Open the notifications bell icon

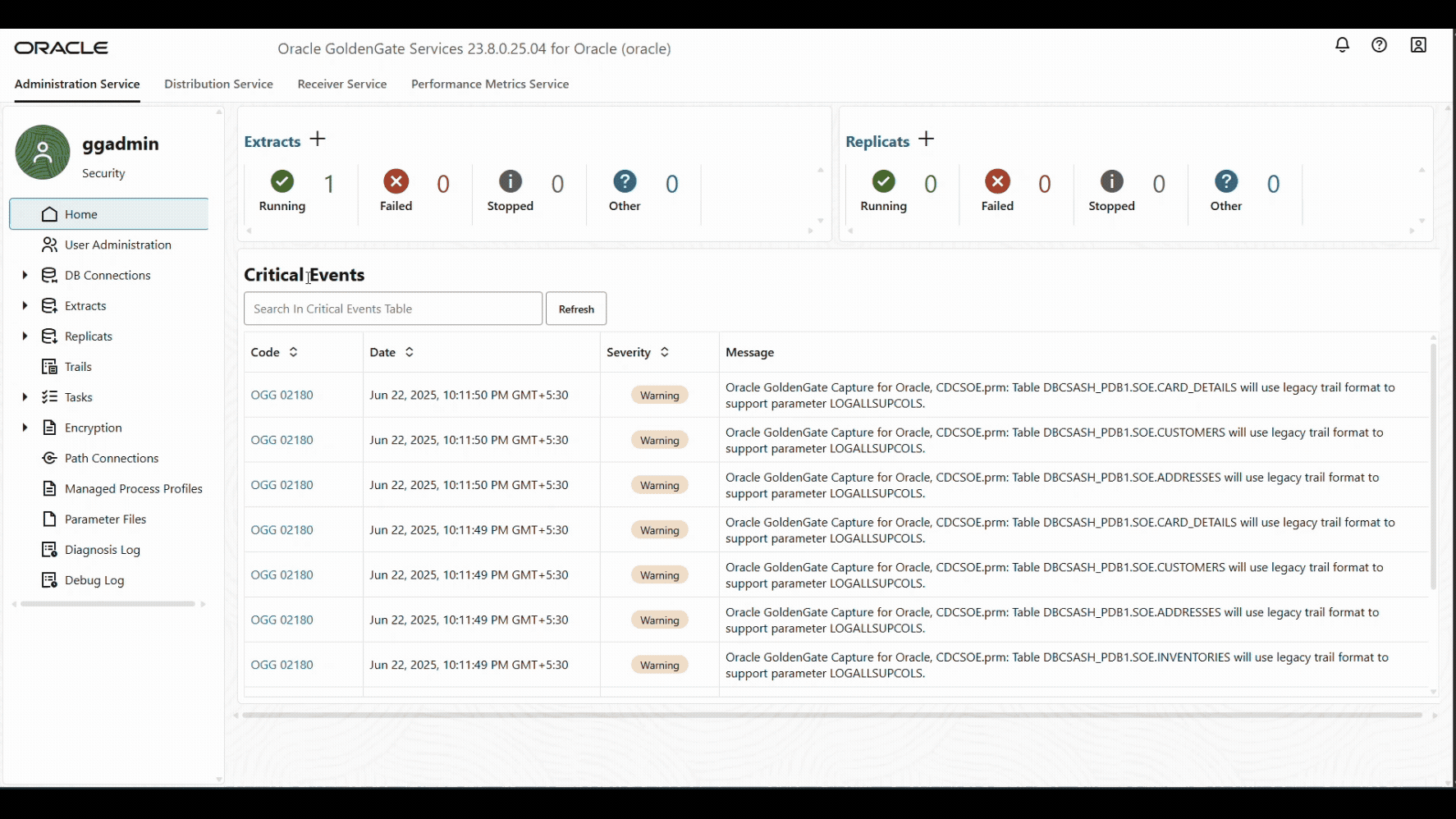tap(1342, 46)
